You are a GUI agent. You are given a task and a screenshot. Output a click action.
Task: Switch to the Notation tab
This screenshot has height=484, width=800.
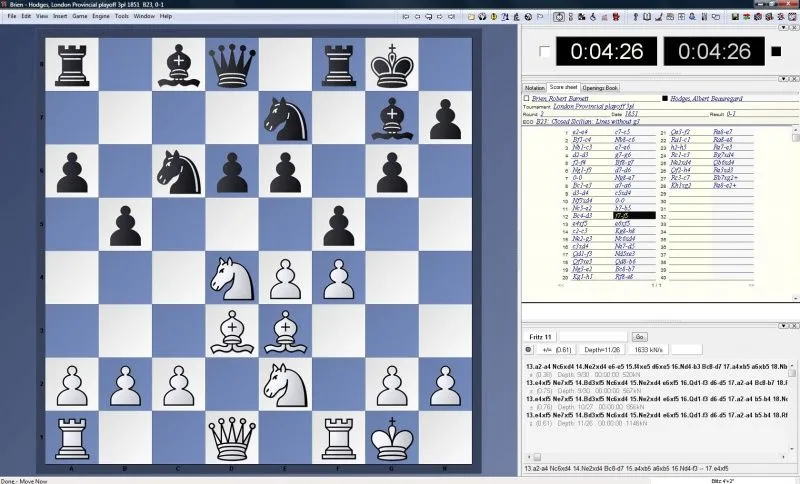535,88
